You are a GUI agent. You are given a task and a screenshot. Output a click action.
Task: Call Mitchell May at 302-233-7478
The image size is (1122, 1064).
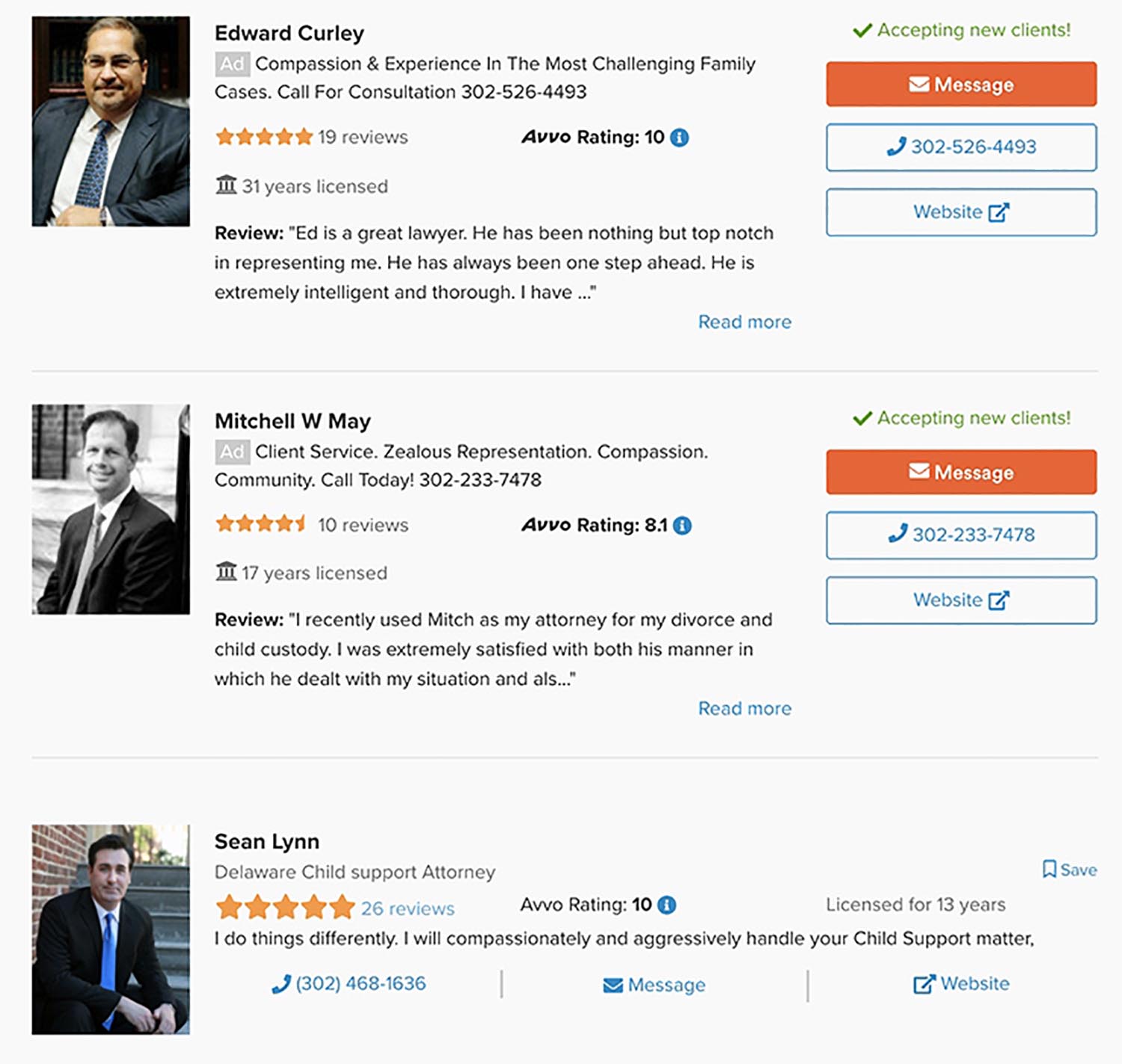(961, 535)
